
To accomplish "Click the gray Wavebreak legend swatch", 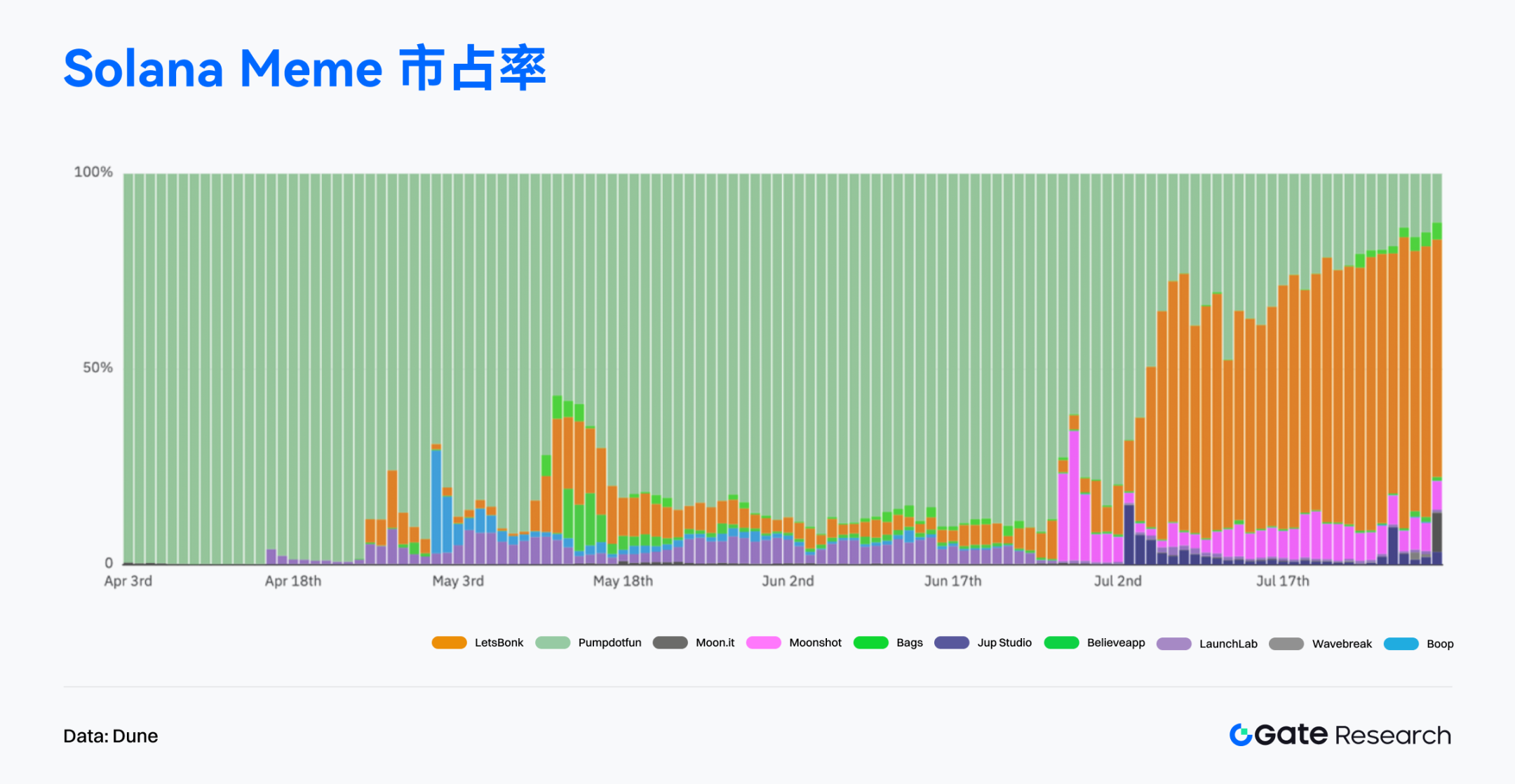I will 1286,644.
